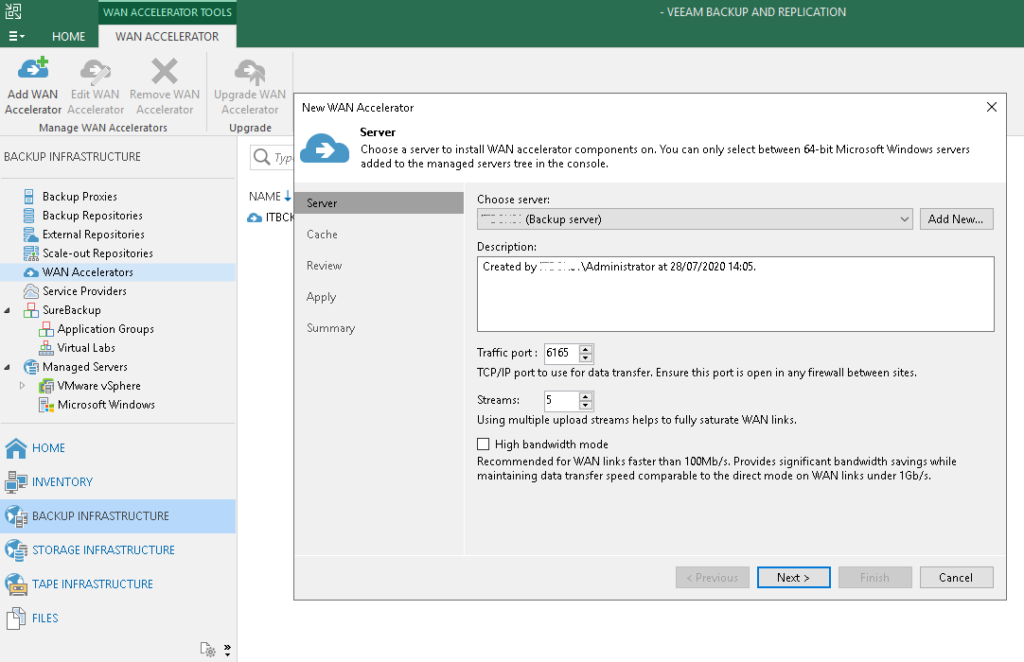Go to Inventory view

tap(62, 482)
